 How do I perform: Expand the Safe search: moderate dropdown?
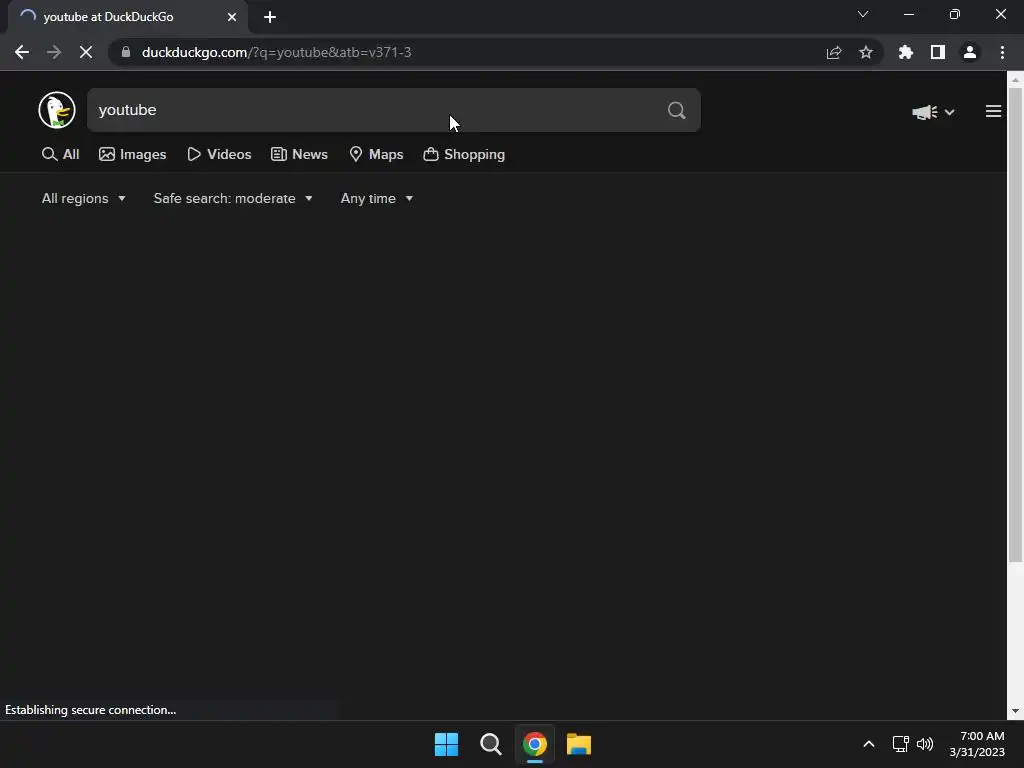pyautogui.click(x=233, y=199)
